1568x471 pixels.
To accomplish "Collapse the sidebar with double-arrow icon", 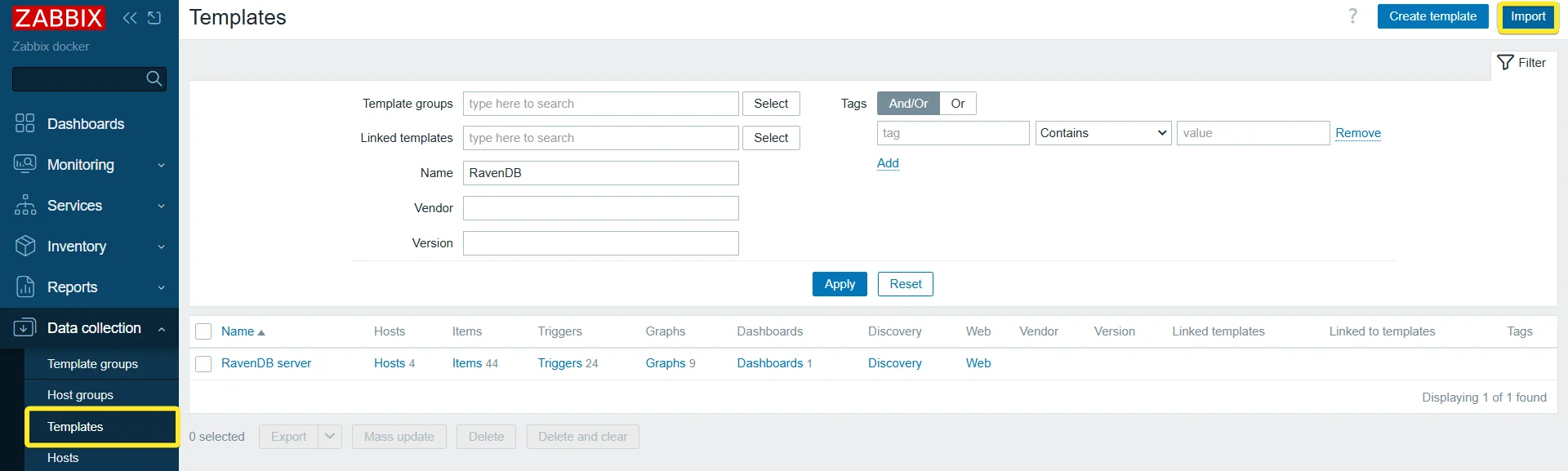I will click(130, 18).
